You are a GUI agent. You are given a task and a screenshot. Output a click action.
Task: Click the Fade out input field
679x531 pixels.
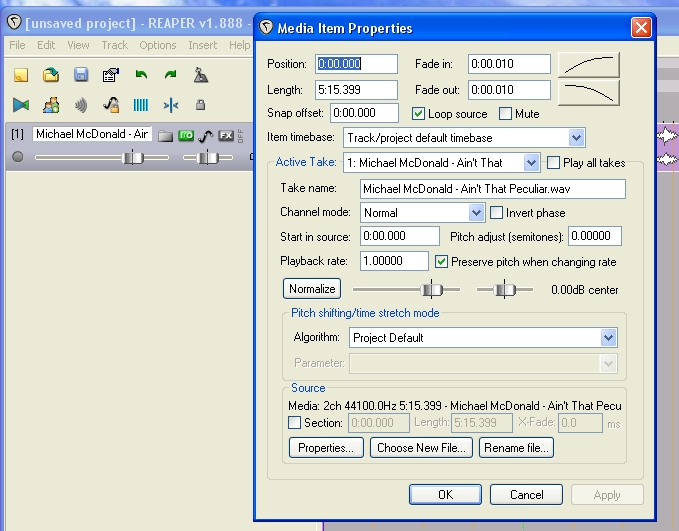click(509, 90)
